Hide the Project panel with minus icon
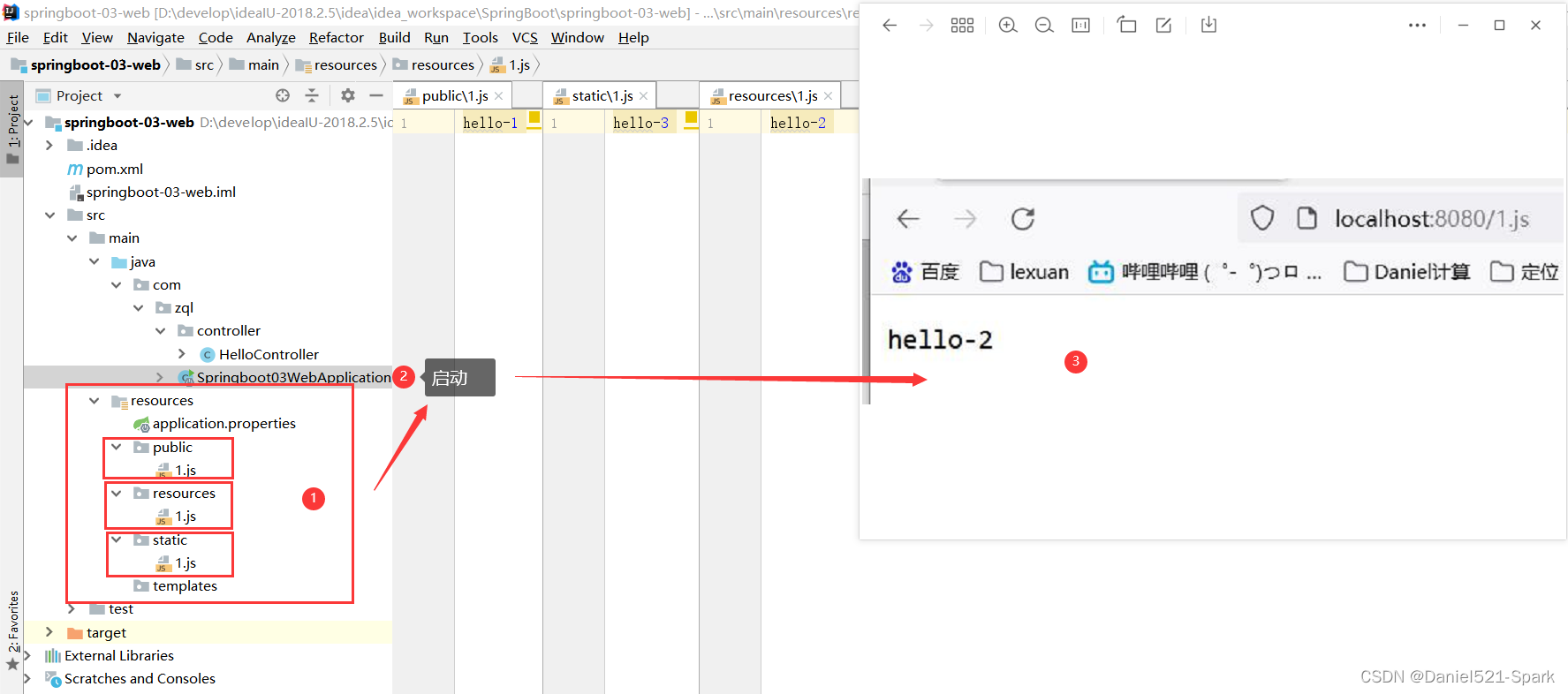 [x=376, y=95]
